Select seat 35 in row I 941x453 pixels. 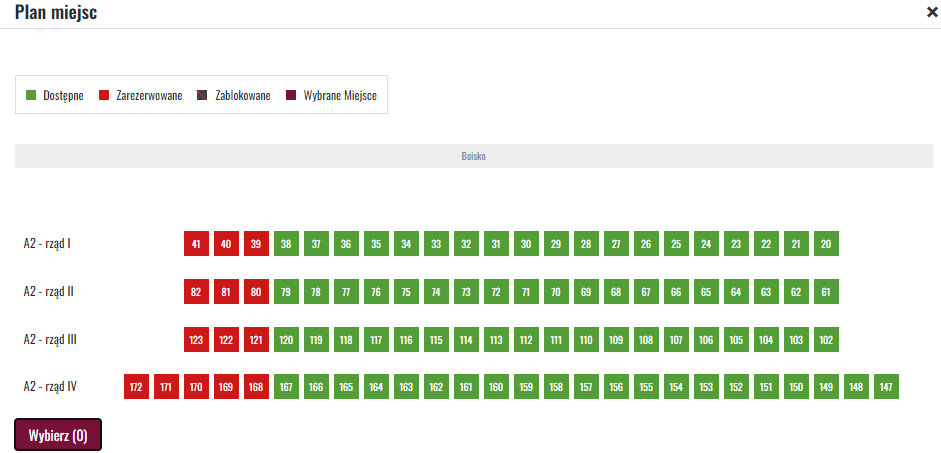click(376, 244)
